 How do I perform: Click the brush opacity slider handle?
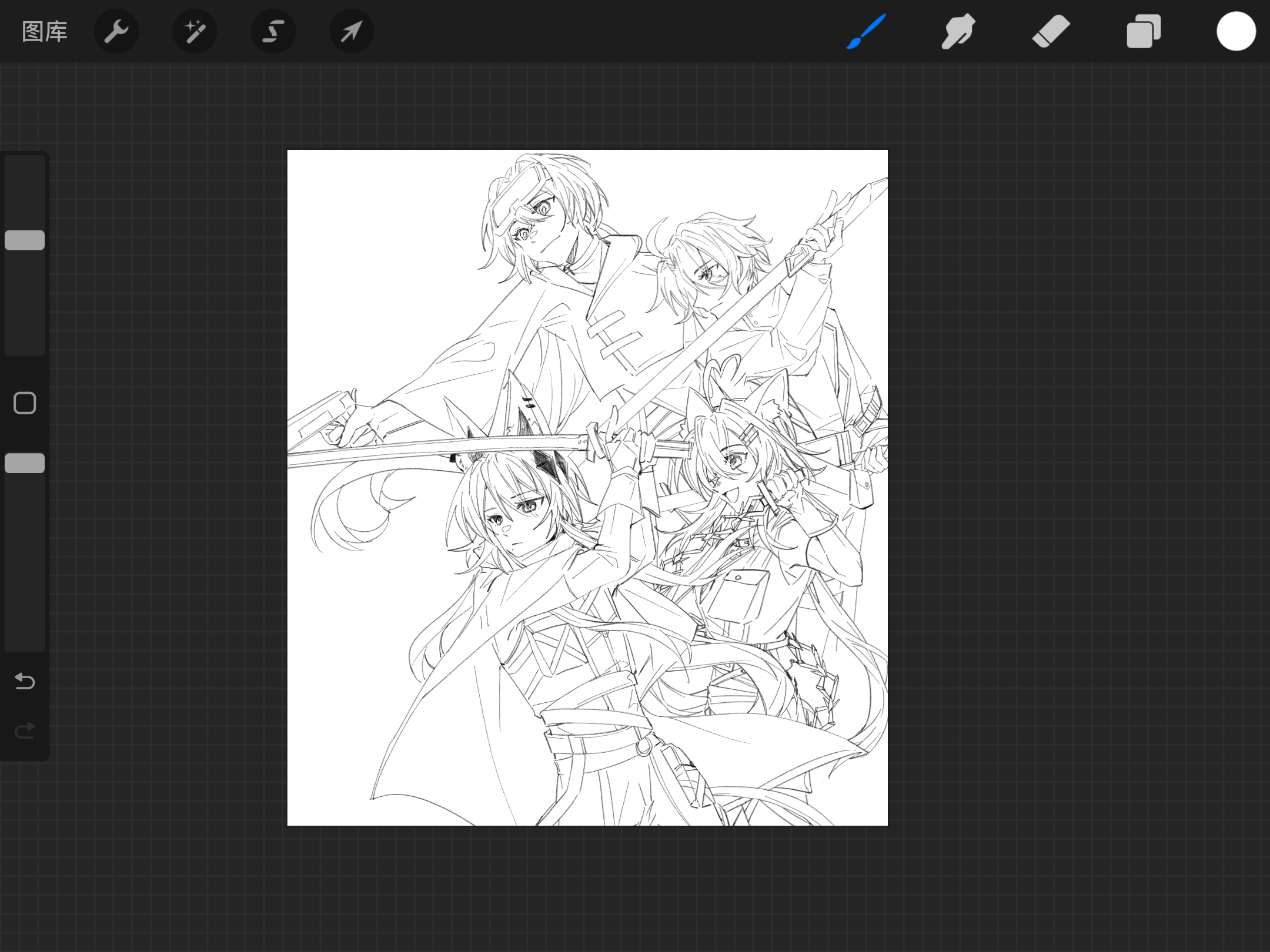(25, 463)
